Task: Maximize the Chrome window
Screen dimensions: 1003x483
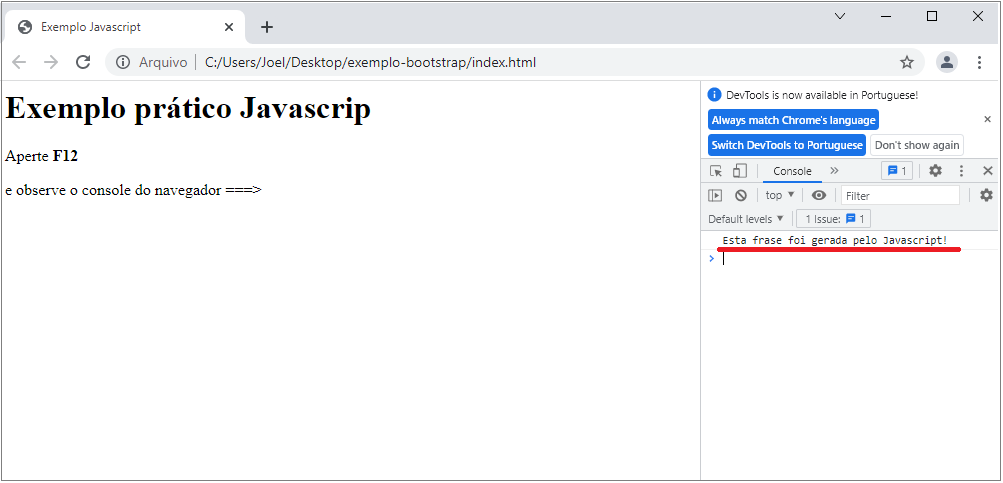Action: coord(932,16)
